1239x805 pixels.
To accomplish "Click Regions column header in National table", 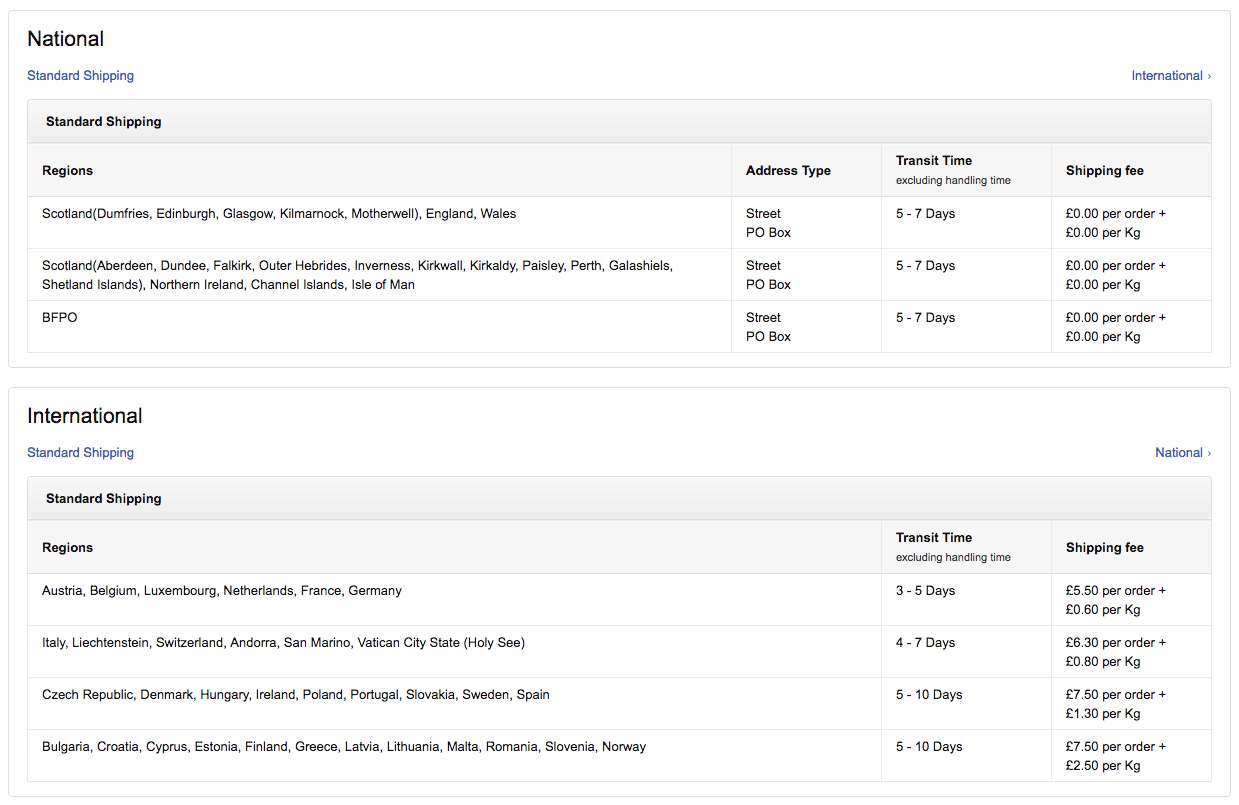I will coord(68,171).
